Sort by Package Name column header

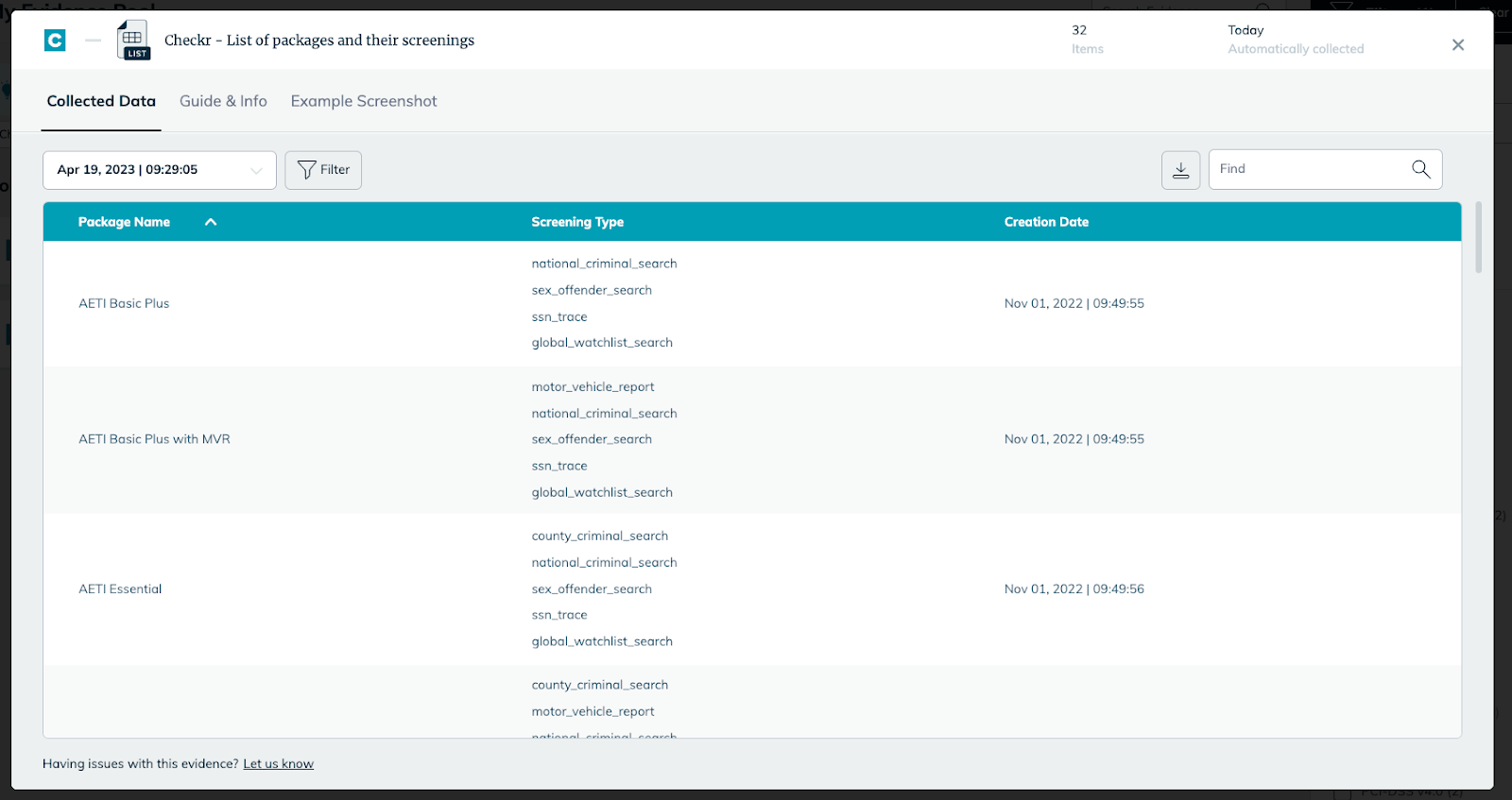pyautogui.click(x=124, y=222)
